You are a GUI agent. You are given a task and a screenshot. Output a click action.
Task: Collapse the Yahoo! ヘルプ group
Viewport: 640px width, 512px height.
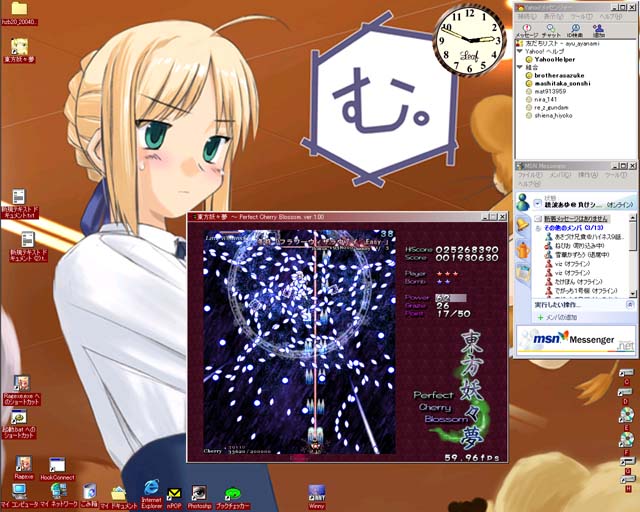tap(520, 52)
